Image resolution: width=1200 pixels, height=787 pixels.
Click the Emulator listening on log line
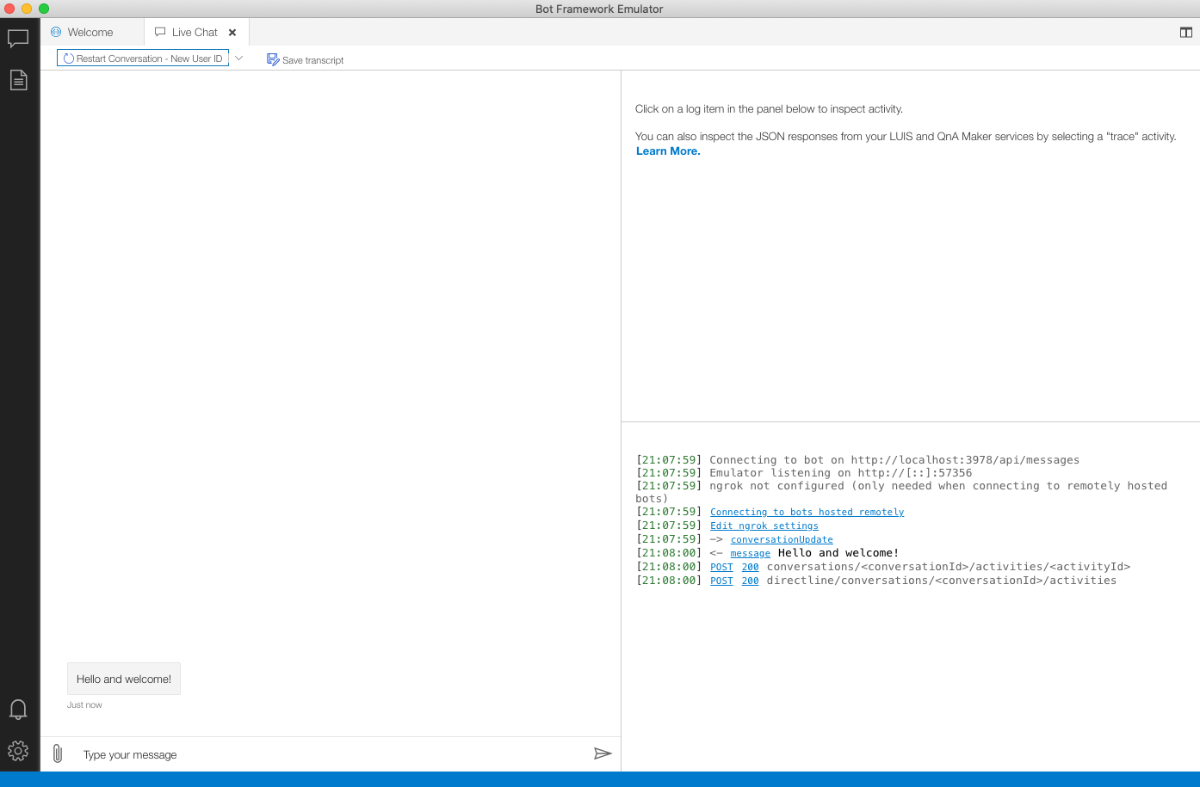(803, 473)
